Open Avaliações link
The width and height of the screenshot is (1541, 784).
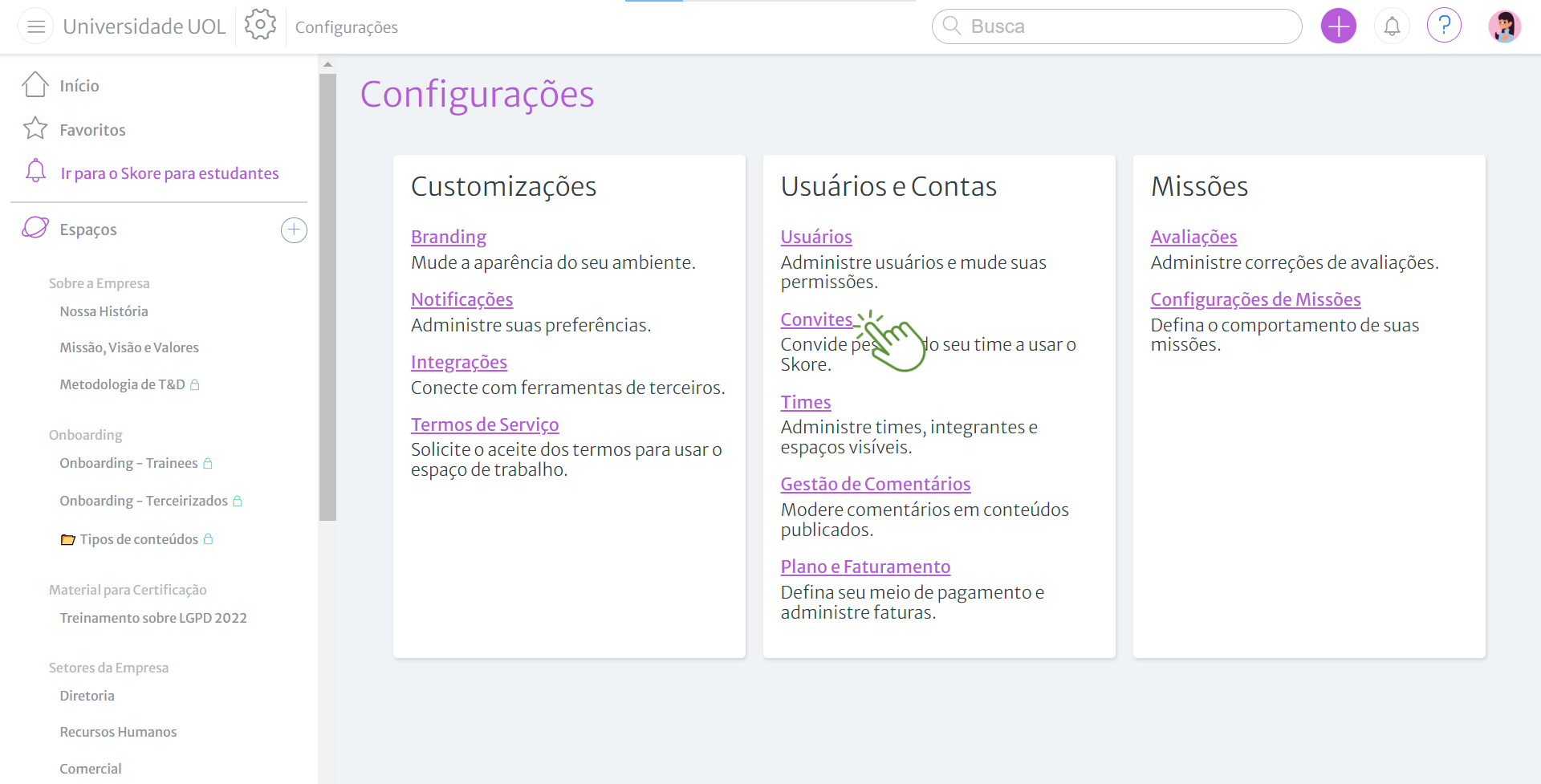(1193, 237)
